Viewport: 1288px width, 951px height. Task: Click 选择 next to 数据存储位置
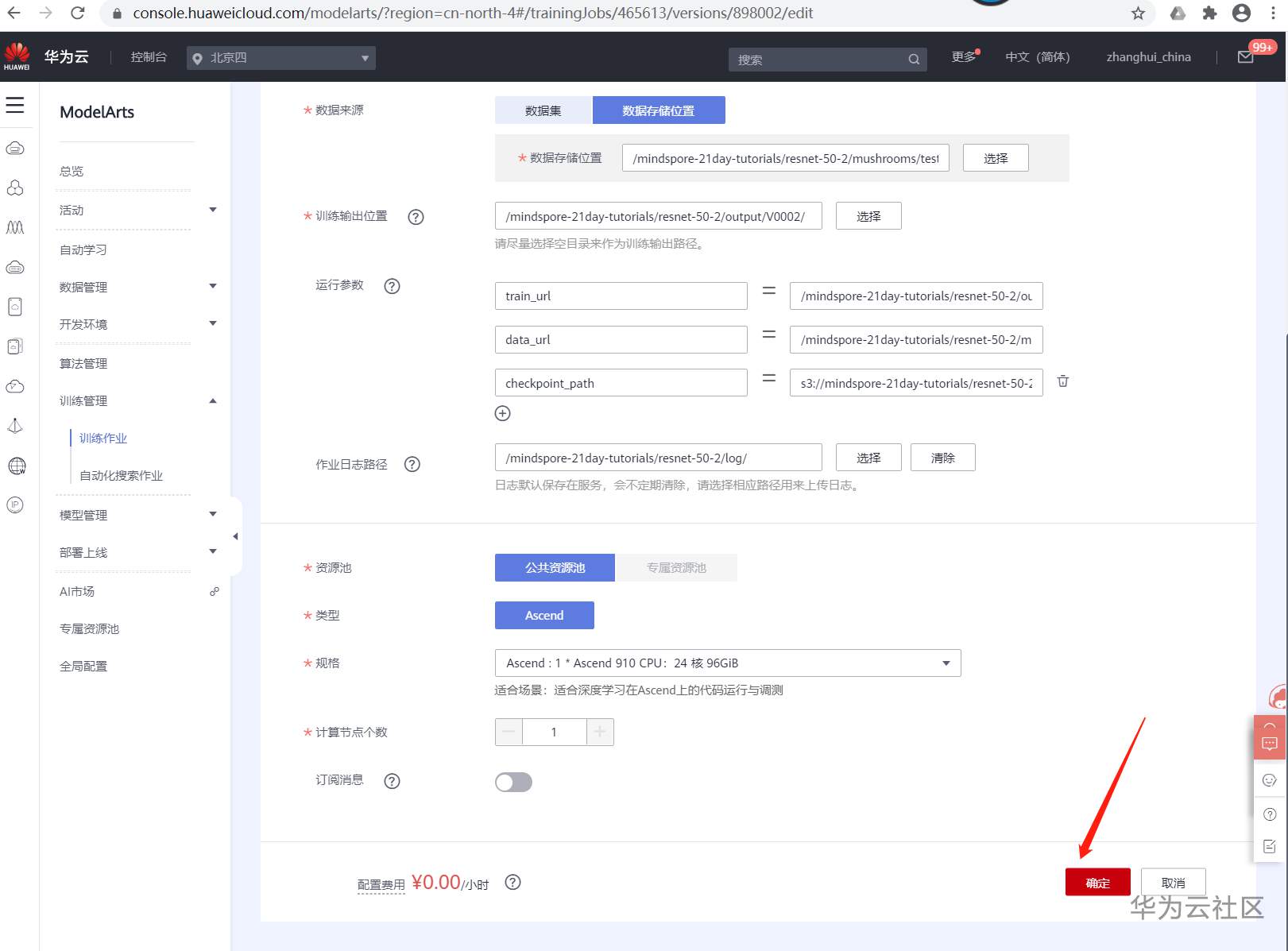996,158
